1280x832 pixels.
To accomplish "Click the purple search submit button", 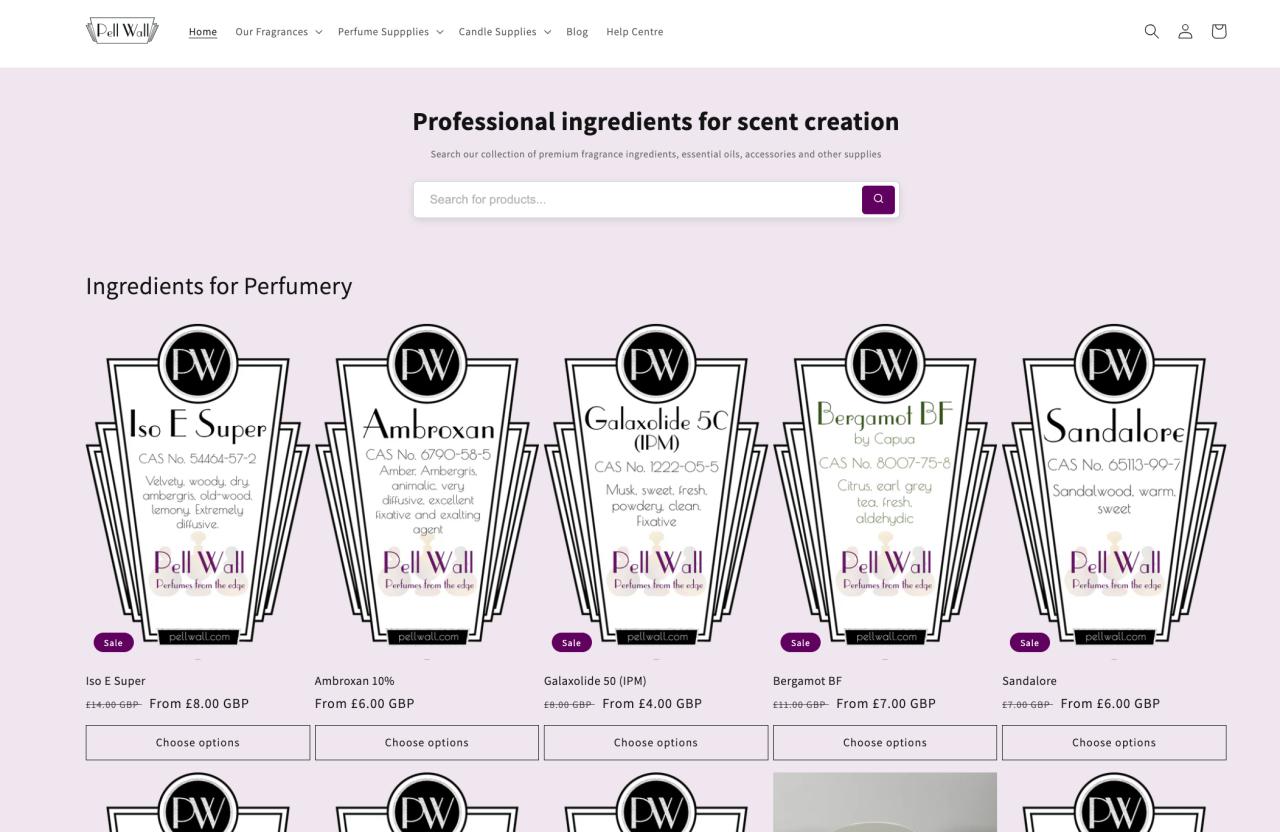I will 878,199.
